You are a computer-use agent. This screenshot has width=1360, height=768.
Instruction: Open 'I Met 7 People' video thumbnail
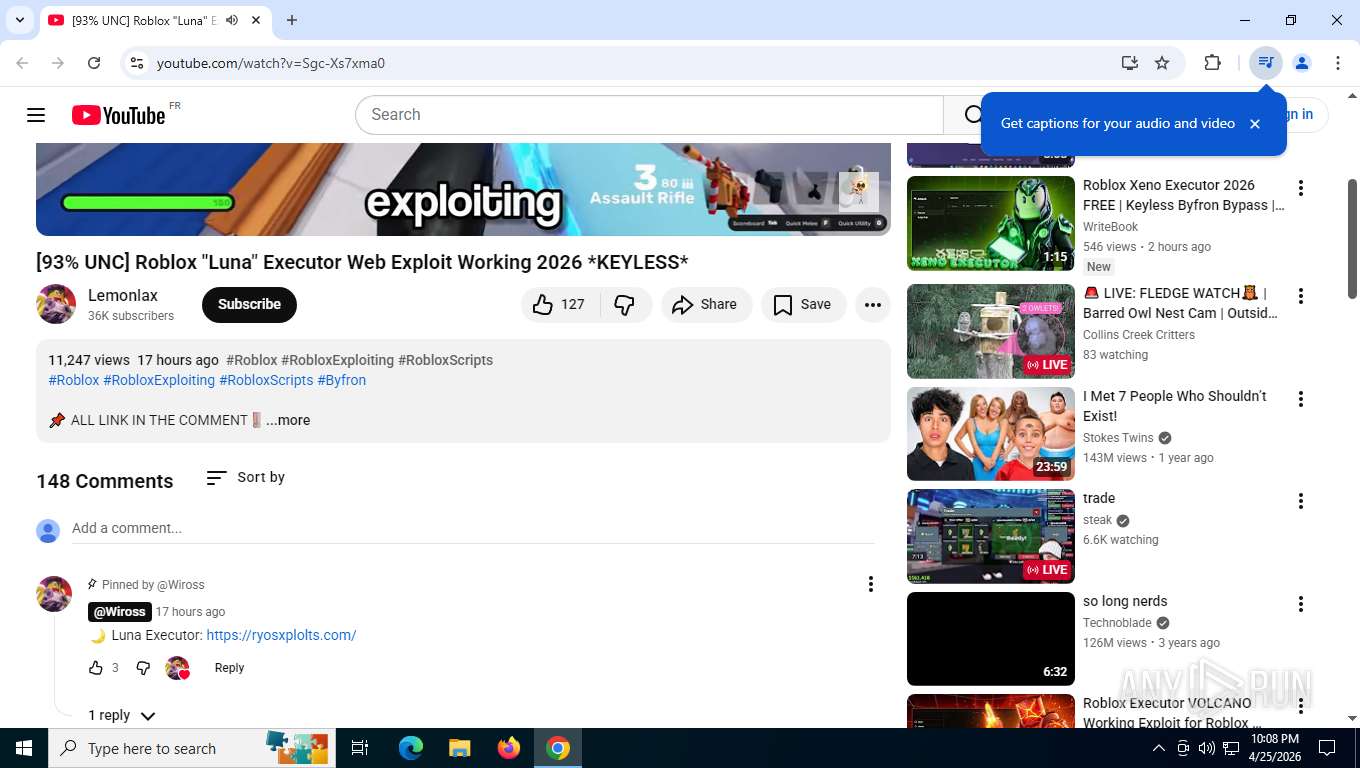(x=991, y=434)
